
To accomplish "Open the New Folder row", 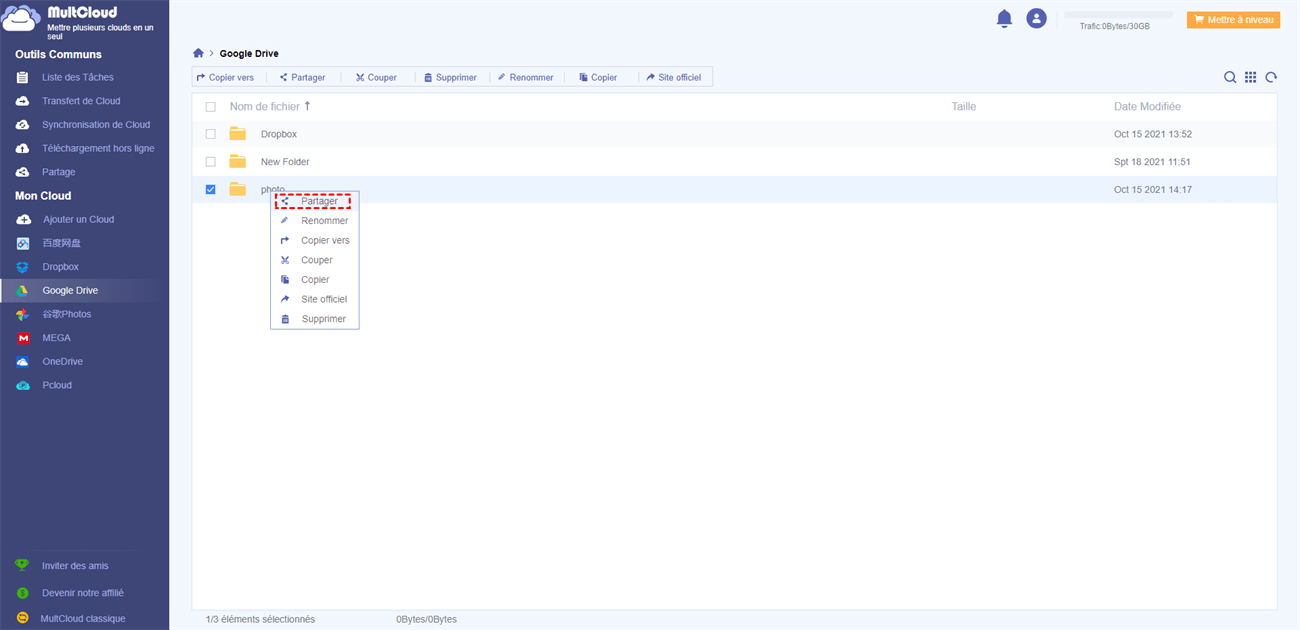I will (734, 162).
